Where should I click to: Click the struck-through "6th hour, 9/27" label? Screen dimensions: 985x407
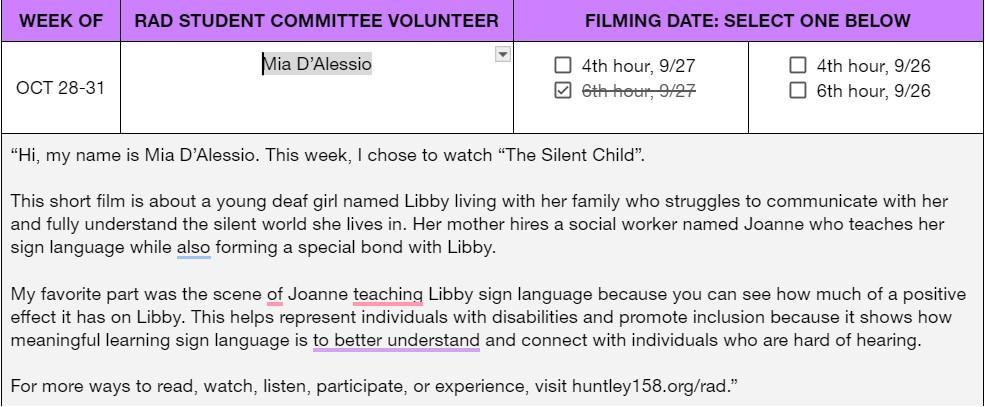tap(638, 91)
